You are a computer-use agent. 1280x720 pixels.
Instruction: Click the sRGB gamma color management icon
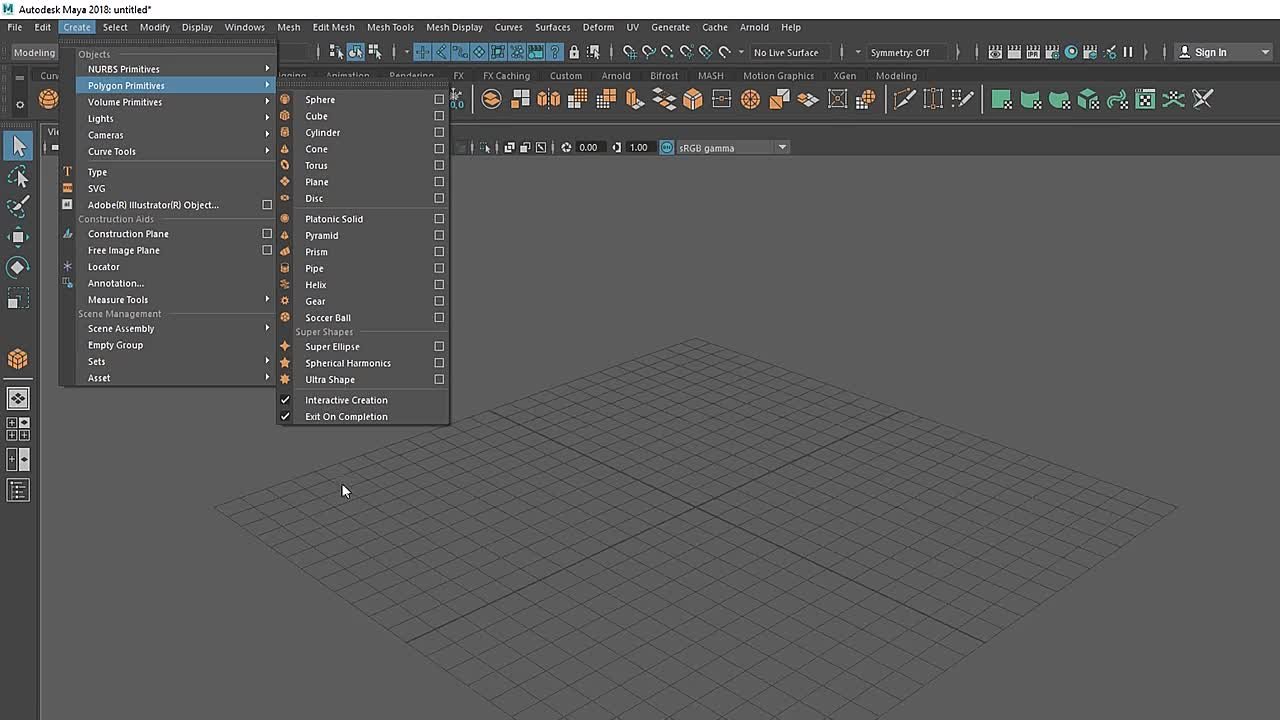coord(667,148)
